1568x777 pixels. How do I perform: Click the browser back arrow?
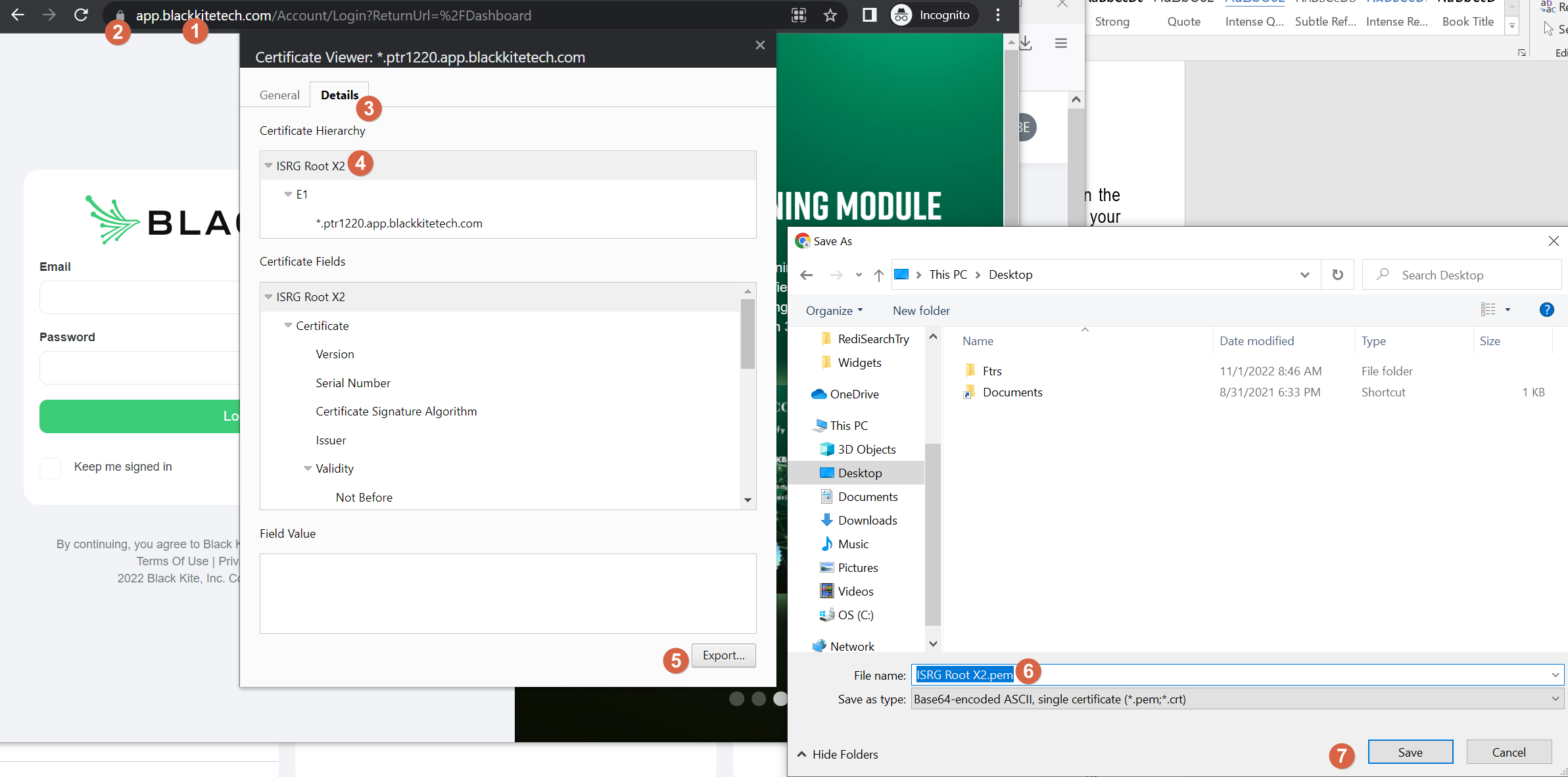pyautogui.click(x=18, y=14)
